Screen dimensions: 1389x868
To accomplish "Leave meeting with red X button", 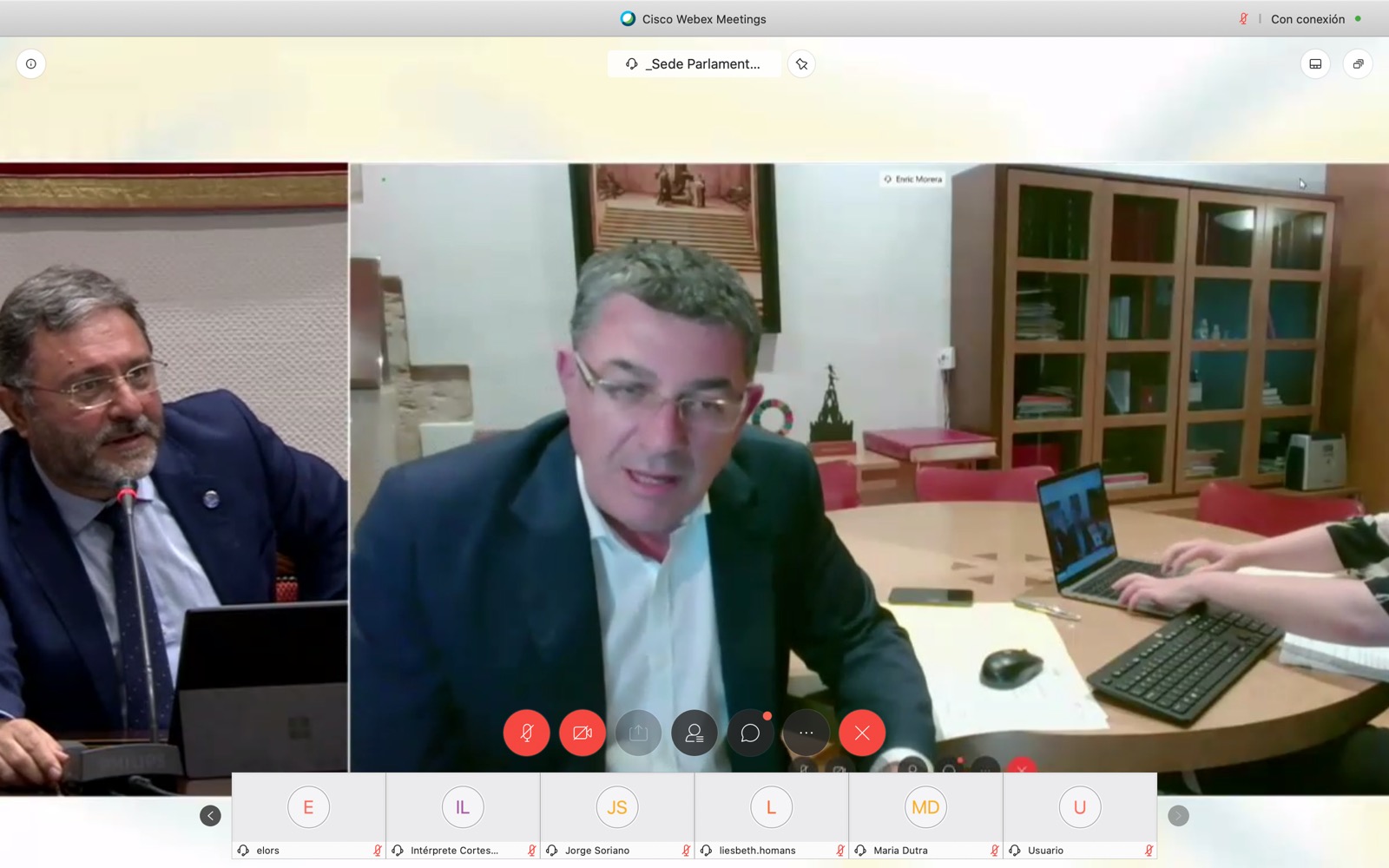I will [862, 733].
